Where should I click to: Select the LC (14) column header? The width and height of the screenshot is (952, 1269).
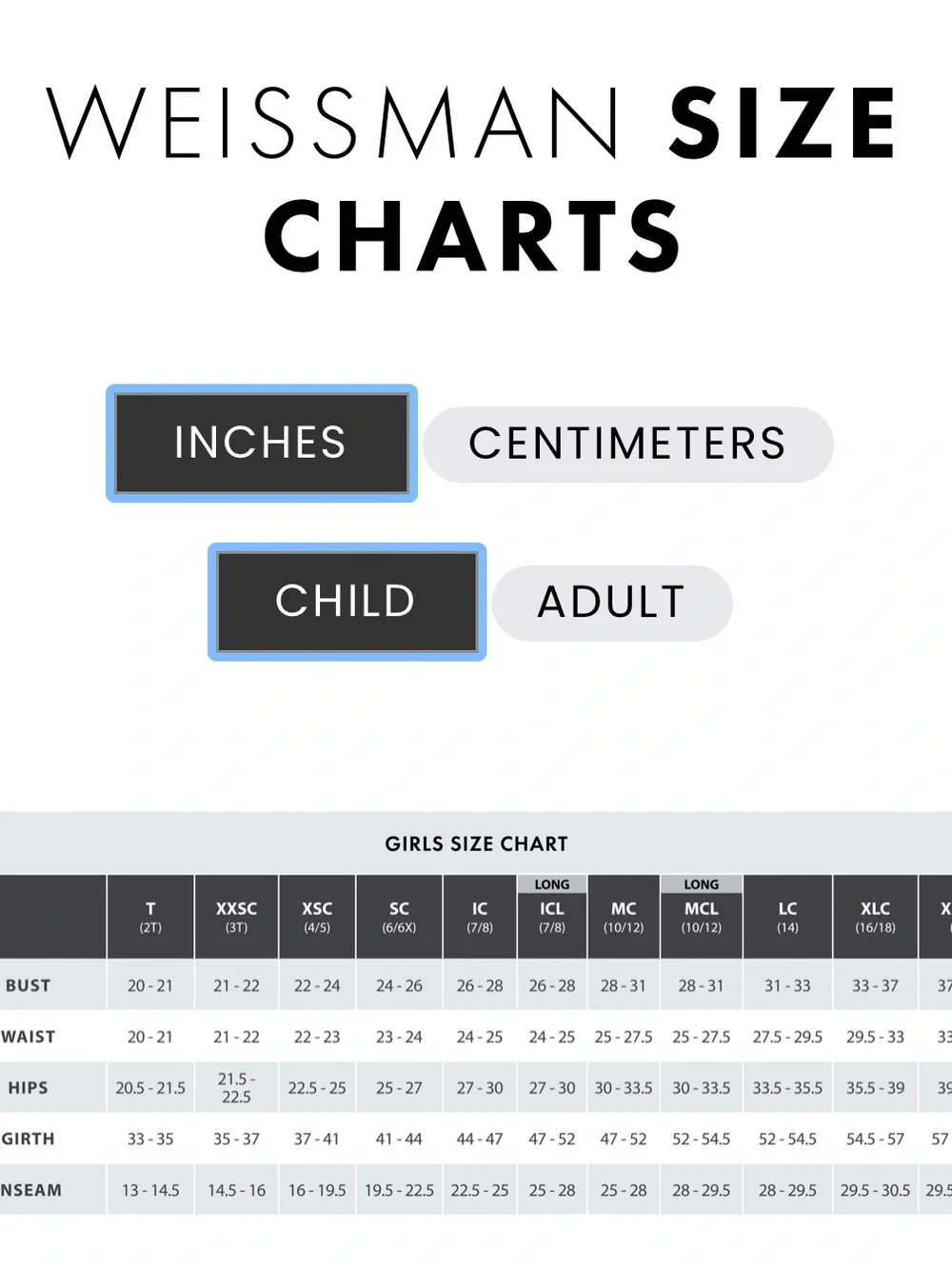pos(787,917)
